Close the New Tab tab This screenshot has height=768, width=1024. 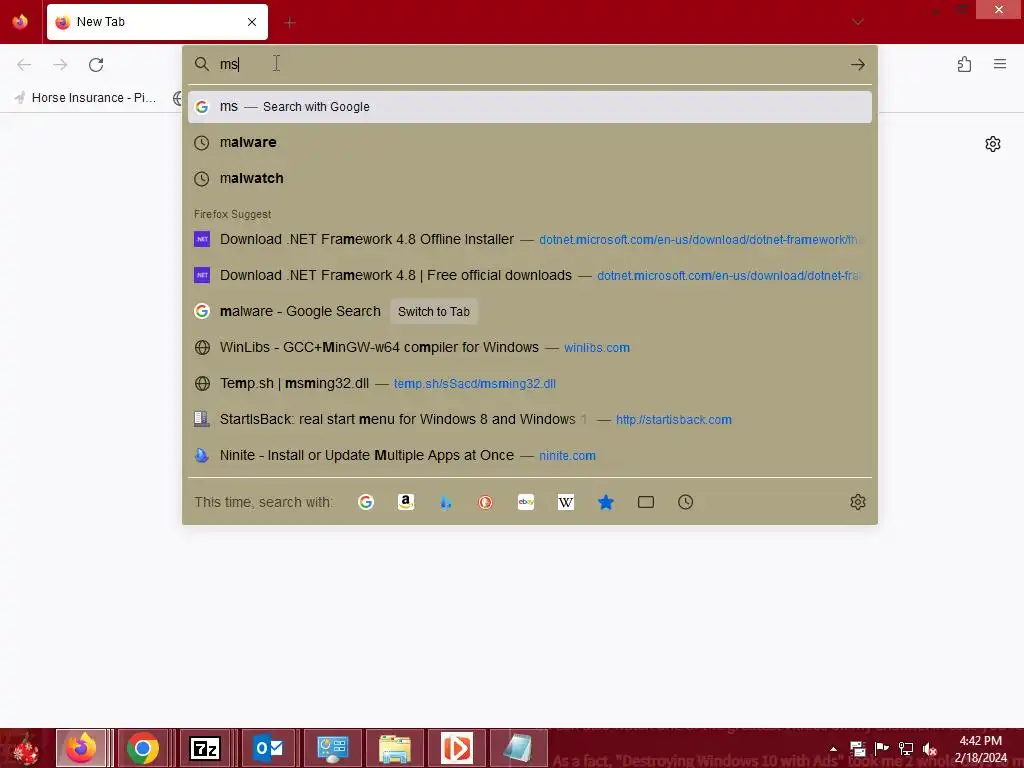(251, 22)
